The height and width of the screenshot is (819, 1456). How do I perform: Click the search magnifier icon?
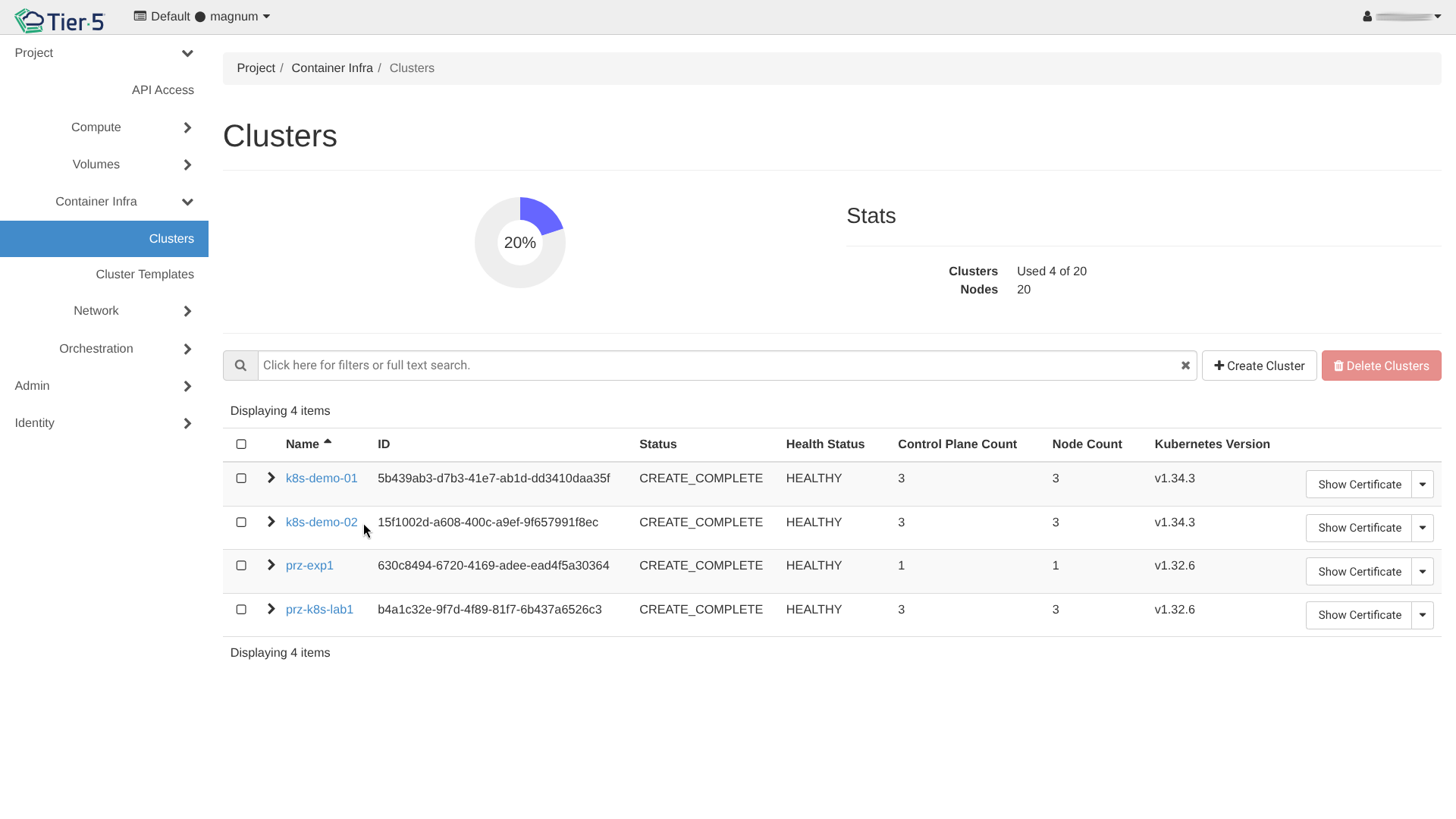(240, 366)
